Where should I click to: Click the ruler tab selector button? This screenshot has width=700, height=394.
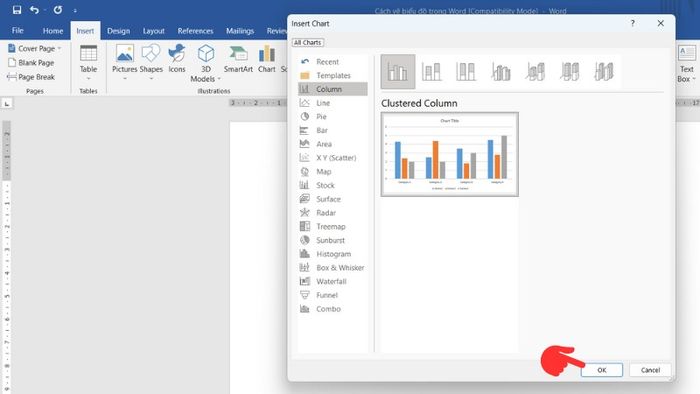pos(7,104)
